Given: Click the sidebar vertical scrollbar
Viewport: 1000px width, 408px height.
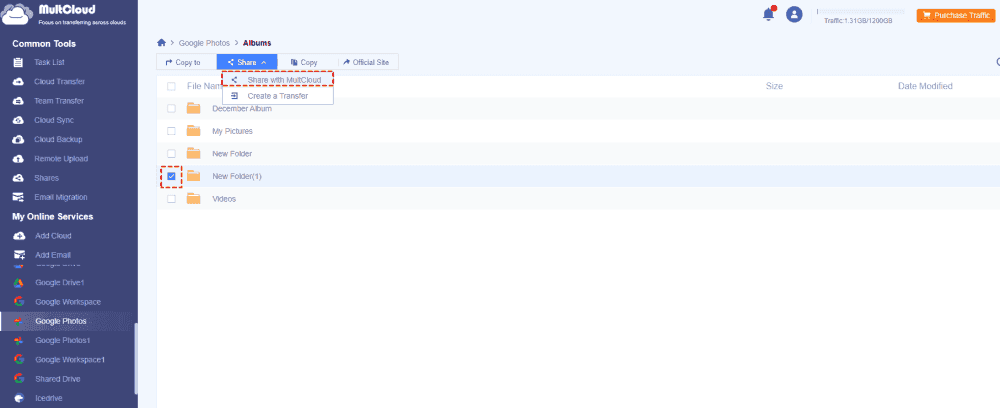Looking at the screenshot, I should (135, 359).
